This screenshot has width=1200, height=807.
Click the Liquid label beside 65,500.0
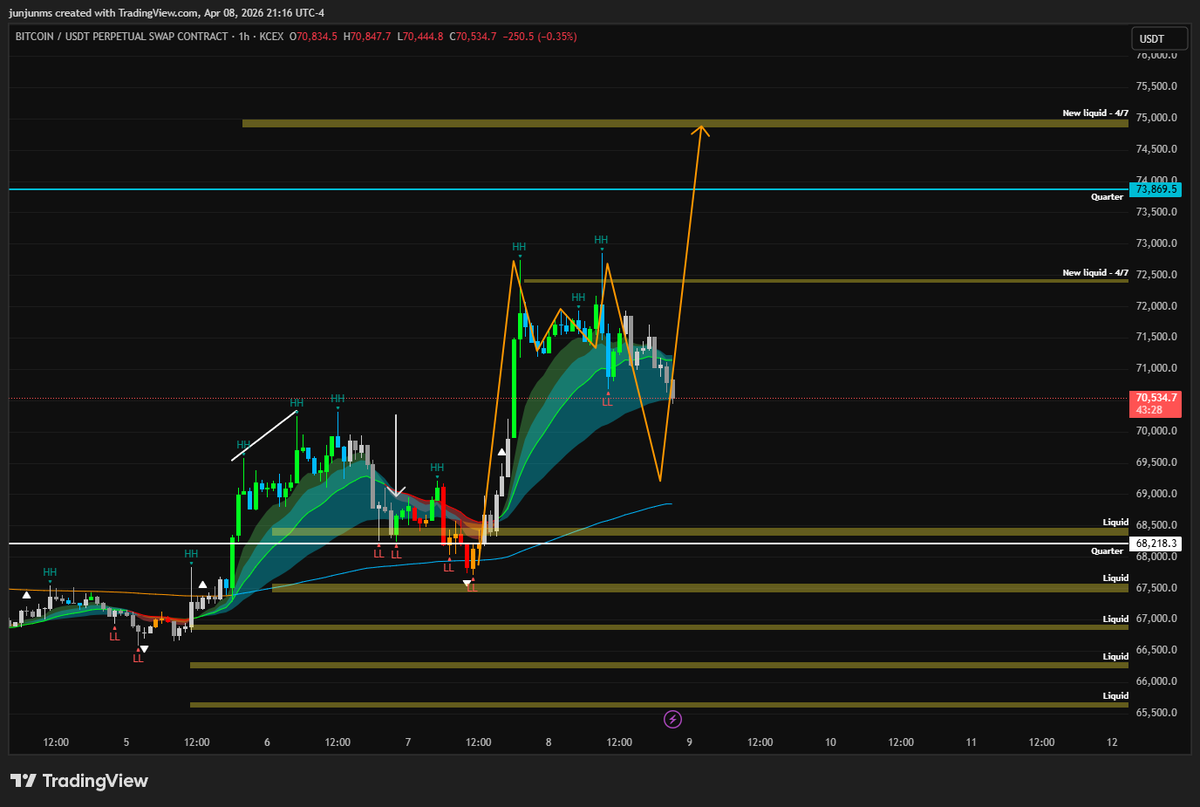[x=1115, y=695]
